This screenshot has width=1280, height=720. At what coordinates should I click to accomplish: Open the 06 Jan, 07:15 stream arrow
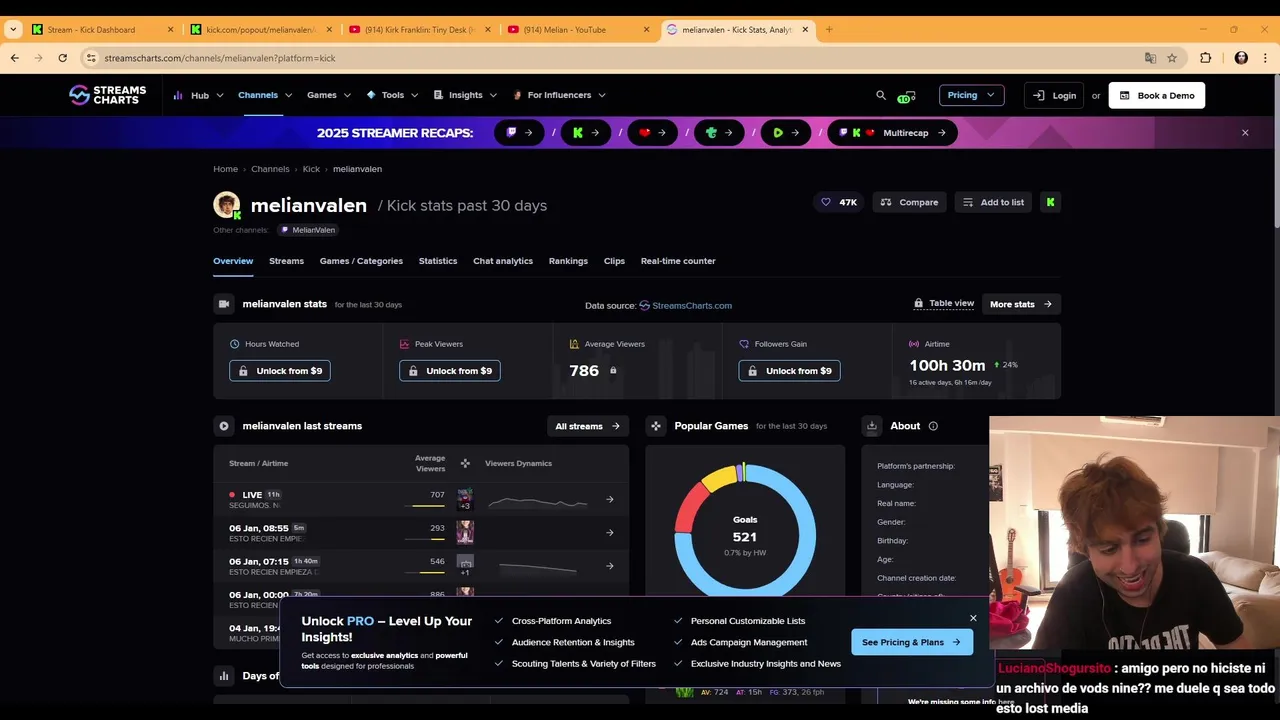point(610,566)
